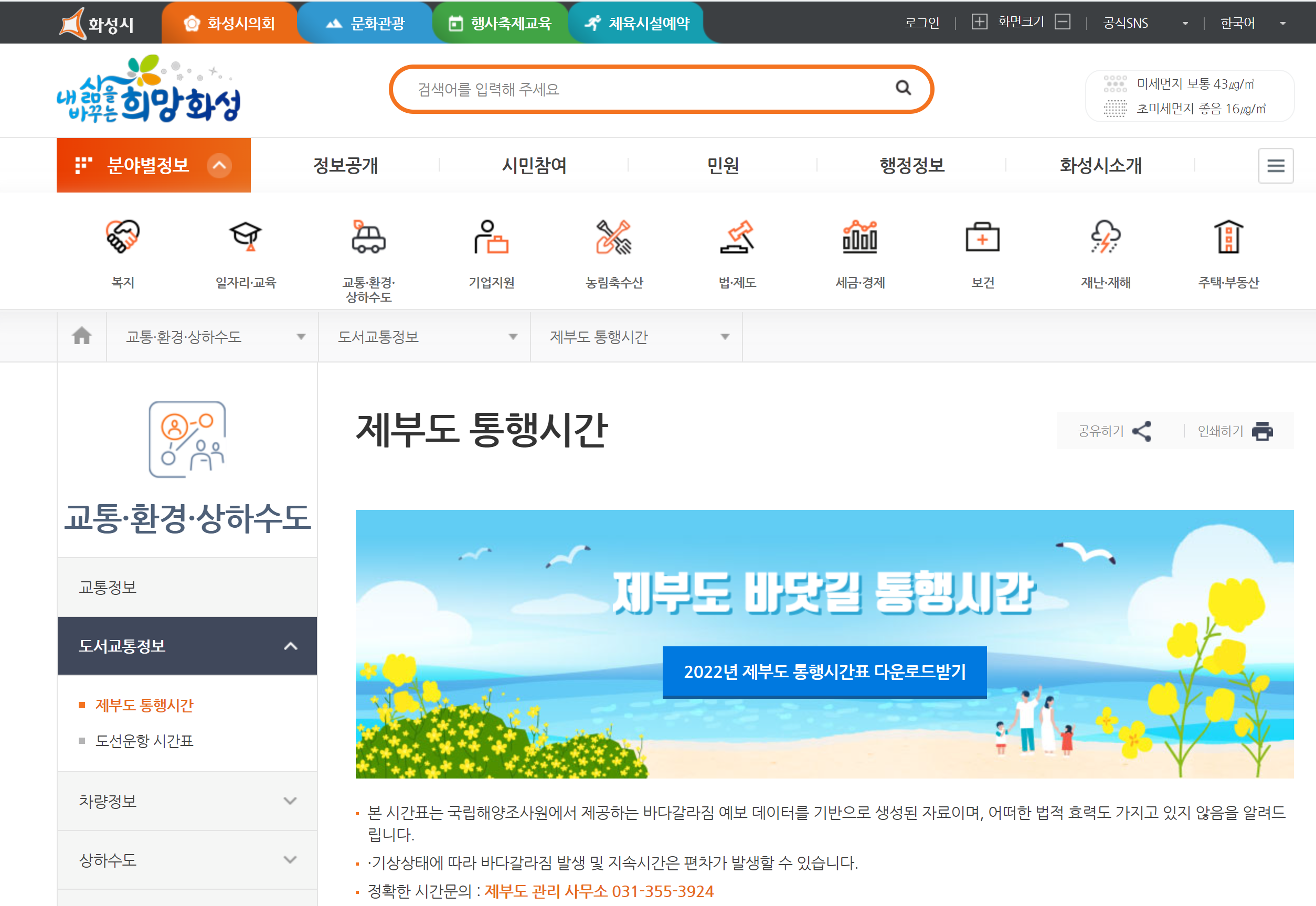
Task: Open the 법·제도 gavel icon
Action: (x=736, y=236)
